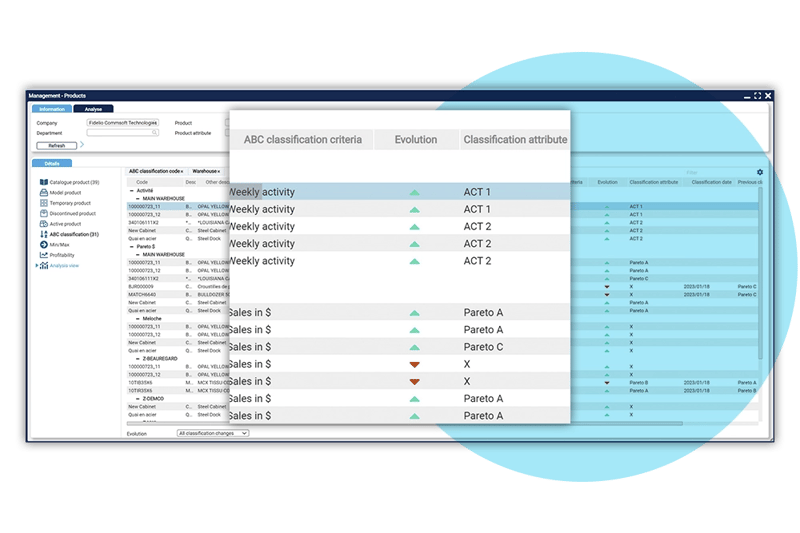Open Analysis view chart icon
Image resolution: width=800 pixels, height=533 pixels.
[44, 266]
